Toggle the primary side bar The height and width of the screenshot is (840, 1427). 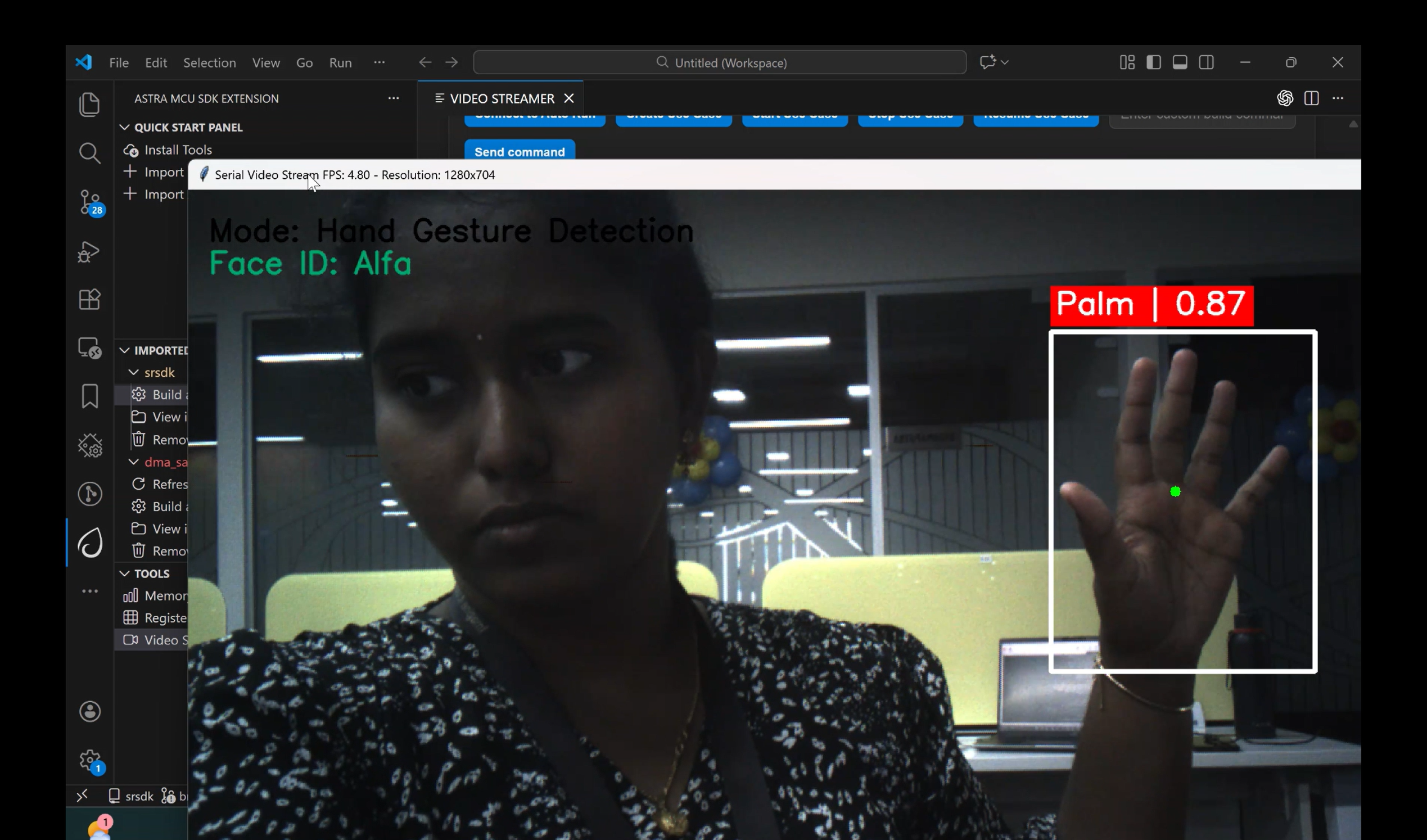(x=1154, y=62)
